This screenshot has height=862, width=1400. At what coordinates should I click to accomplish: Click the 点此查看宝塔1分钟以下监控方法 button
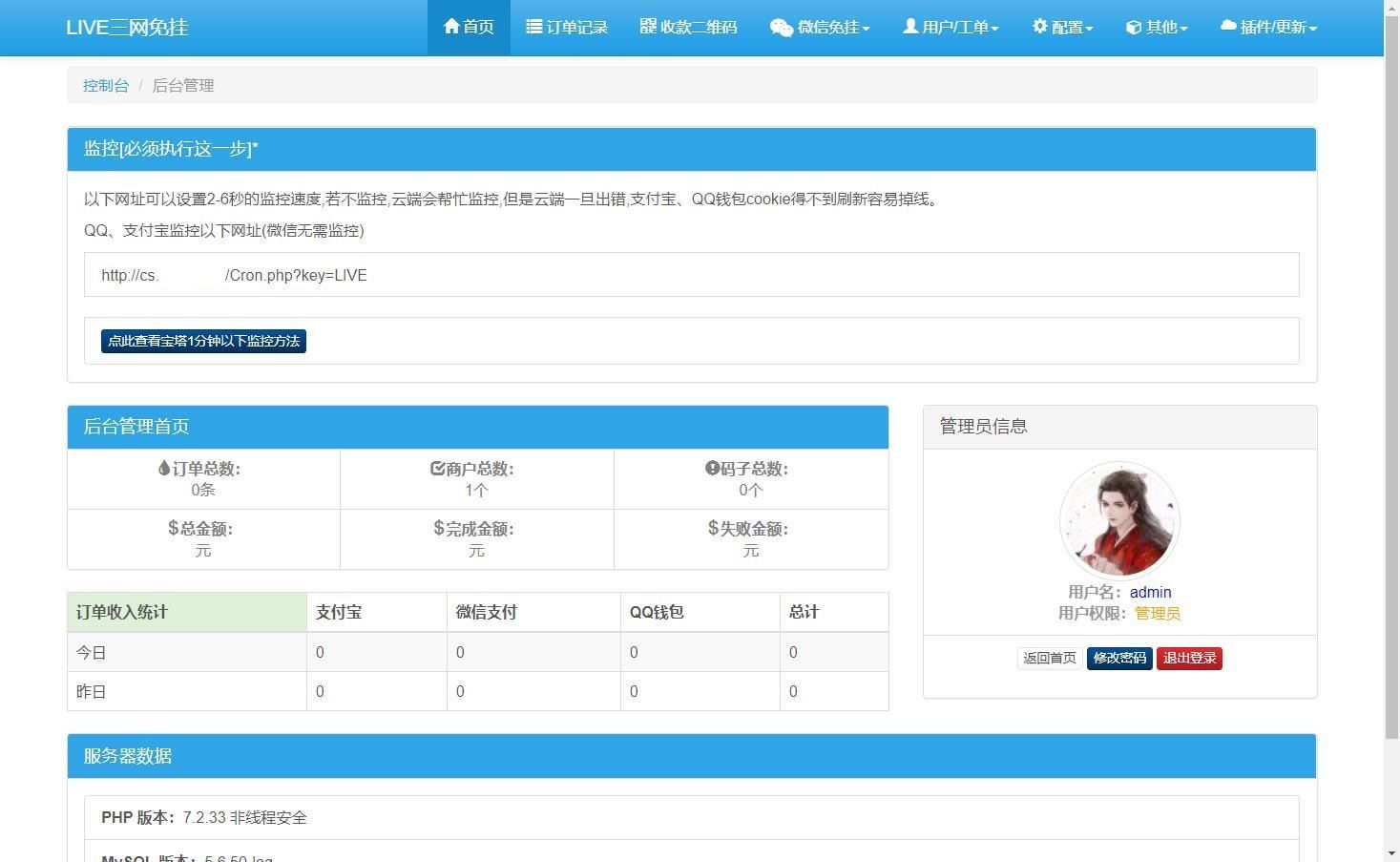pyautogui.click(x=203, y=340)
